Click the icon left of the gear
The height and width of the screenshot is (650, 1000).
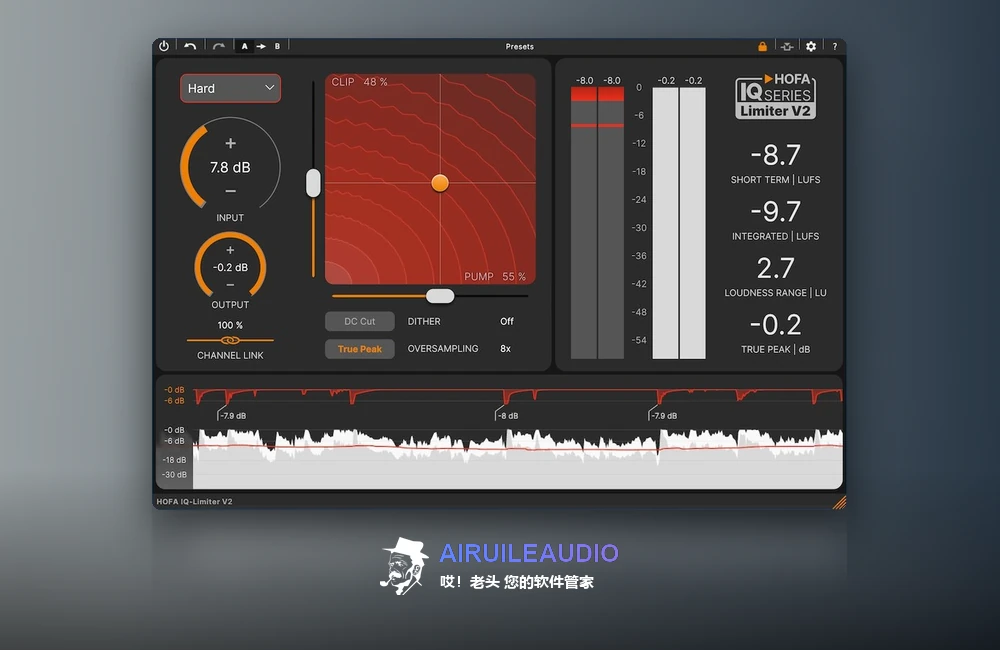(x=787, y=46)
